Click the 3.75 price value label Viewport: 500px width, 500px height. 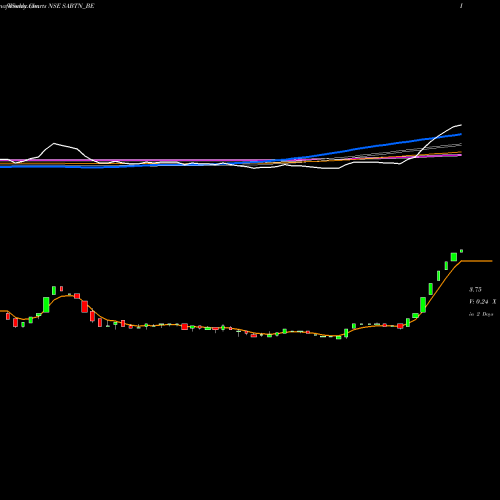tap(475, 289)
